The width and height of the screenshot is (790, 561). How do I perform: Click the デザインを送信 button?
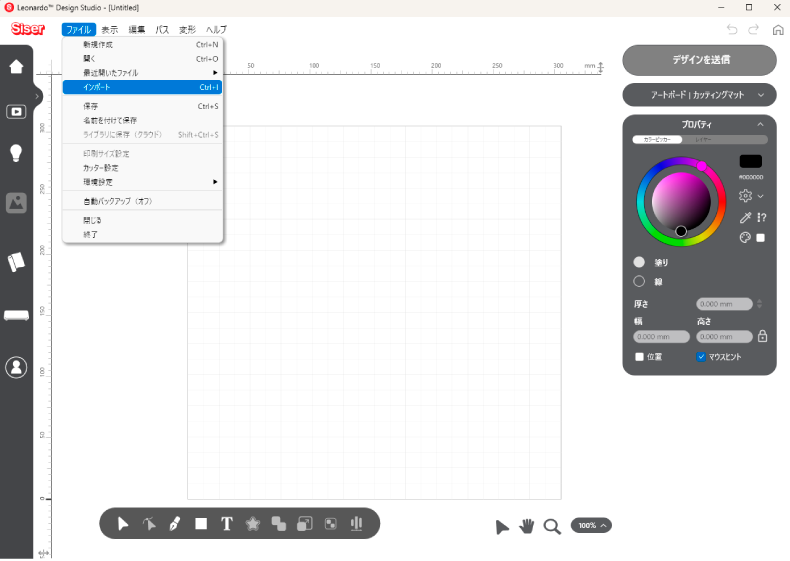[699, 60]
